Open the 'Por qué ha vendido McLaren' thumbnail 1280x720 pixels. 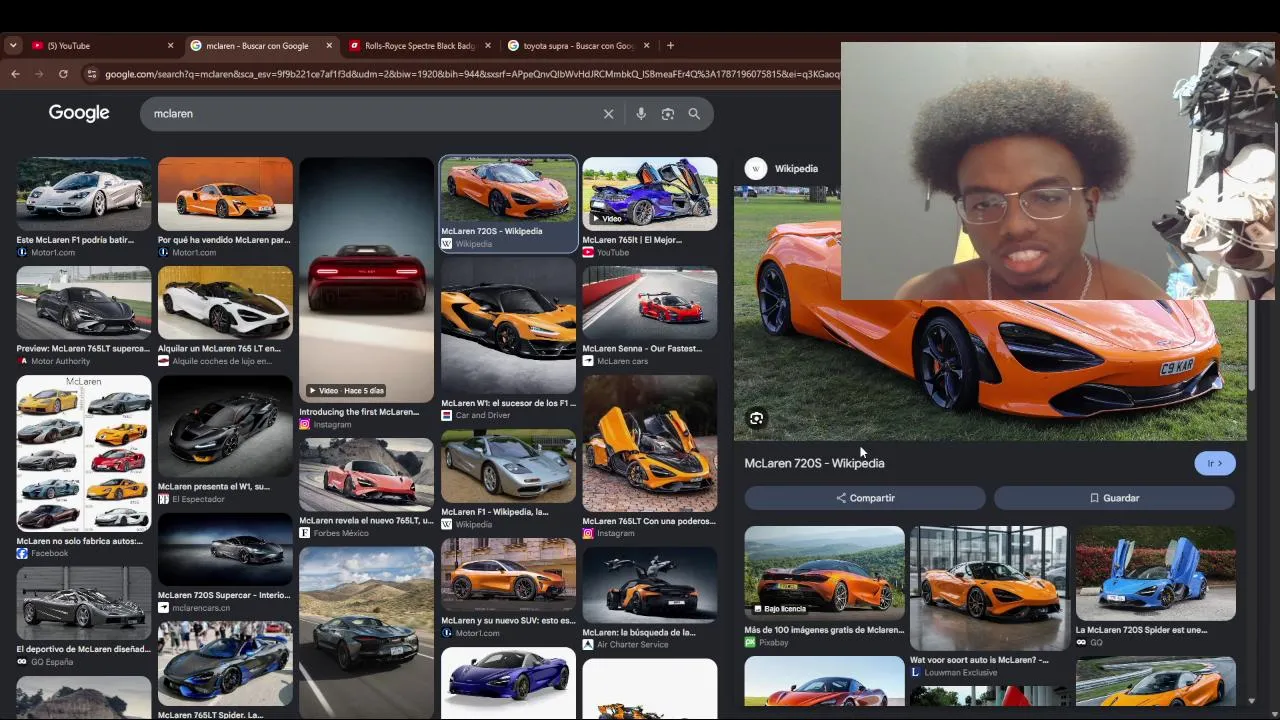pos(225,194)
